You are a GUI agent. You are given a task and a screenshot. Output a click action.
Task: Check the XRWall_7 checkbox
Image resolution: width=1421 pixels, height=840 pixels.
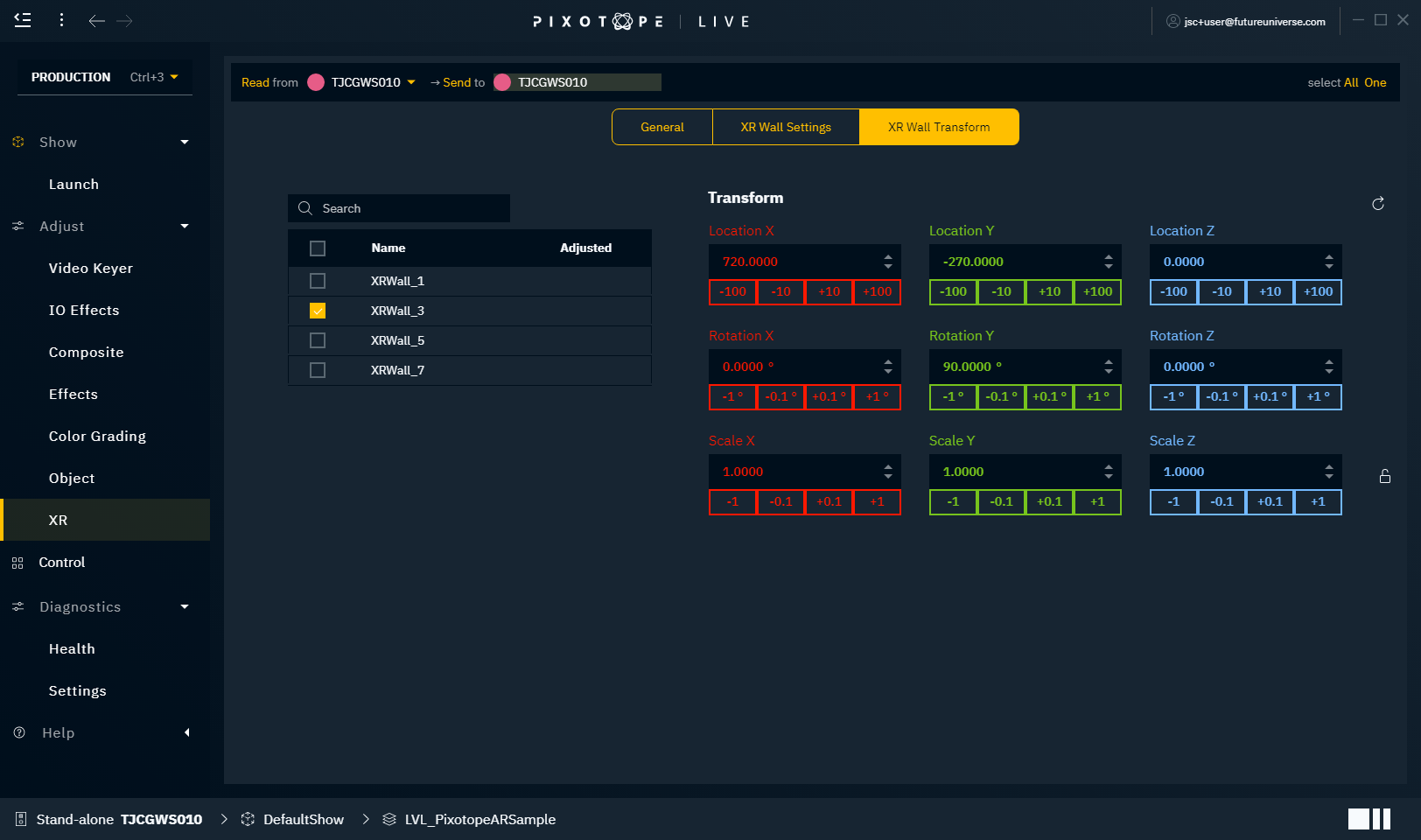click(x=318, y=370)
